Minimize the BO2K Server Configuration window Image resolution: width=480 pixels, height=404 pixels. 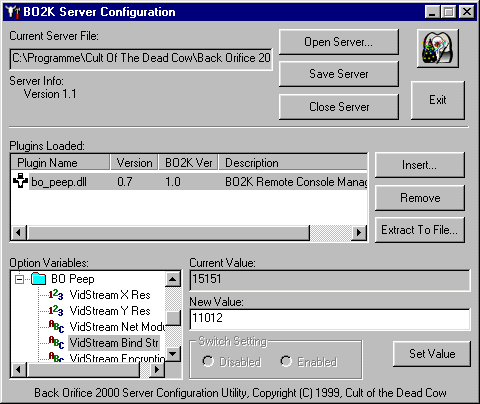[432, 12]
